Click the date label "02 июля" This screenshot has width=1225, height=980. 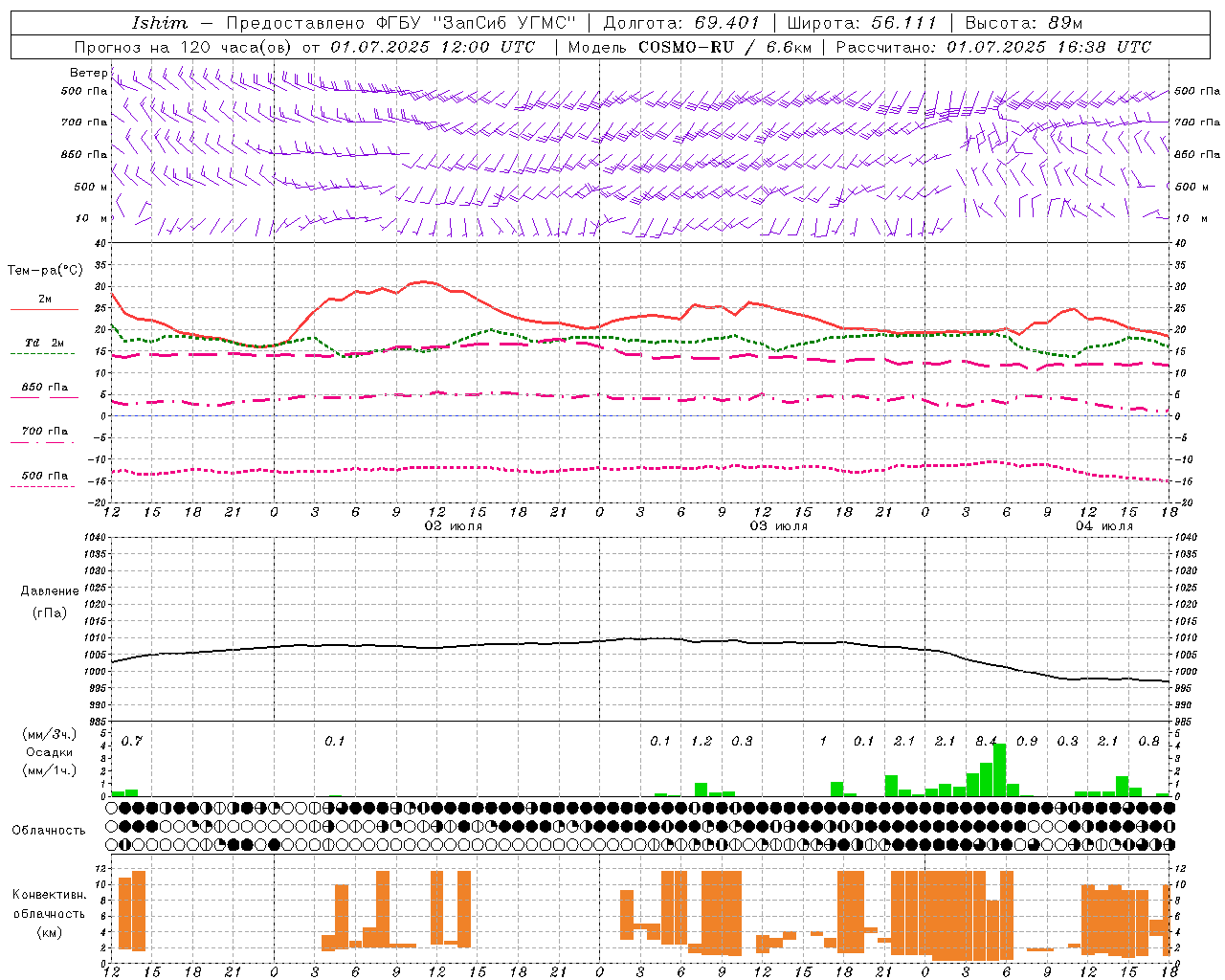click(454, 526)
